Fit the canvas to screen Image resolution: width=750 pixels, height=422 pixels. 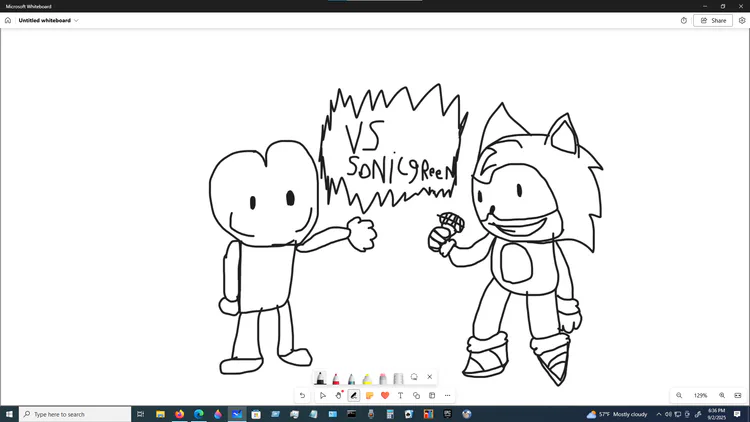[x=738, y=396]
